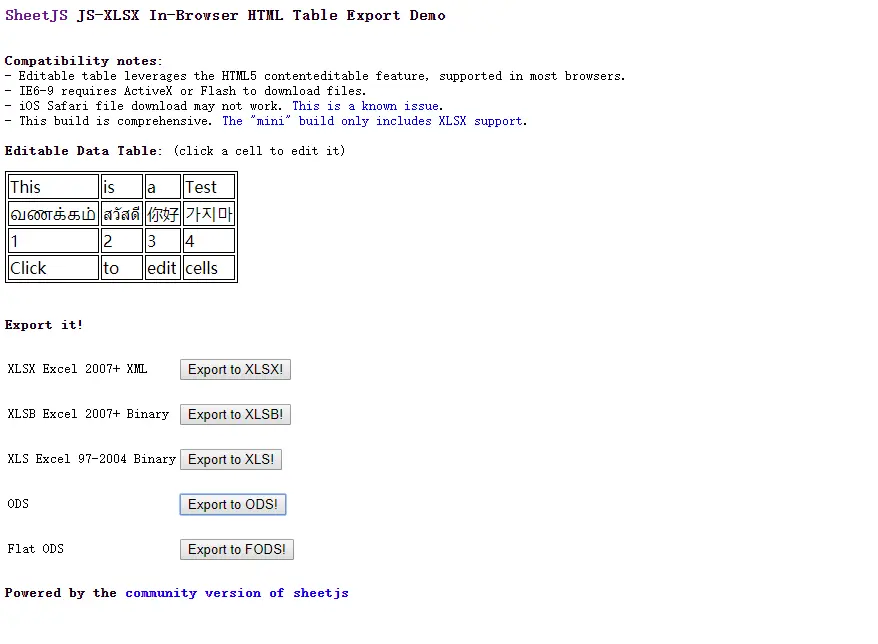Click the line 'IE6-9 requires ActiveX or Flash'
The width and height of the screenshot is (878, 644).
(185, 91)
